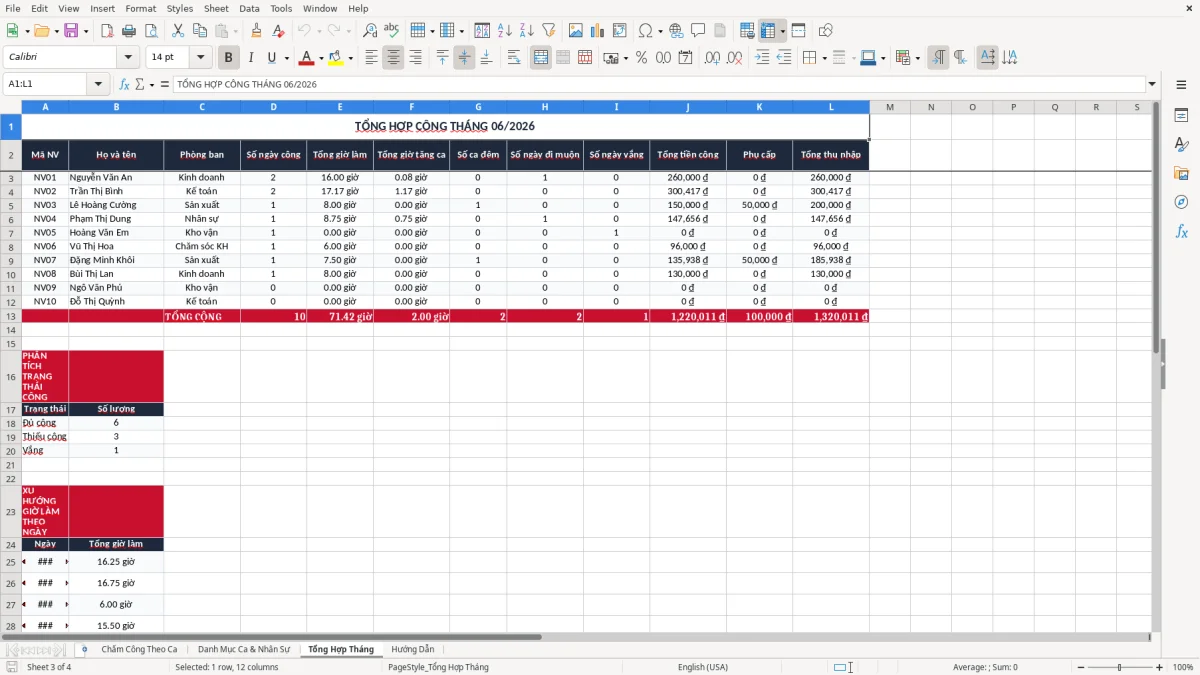The height and width of the screenshot is (675, 1200).
Task: Toggle Align Left
Action: tap(371, 58)
